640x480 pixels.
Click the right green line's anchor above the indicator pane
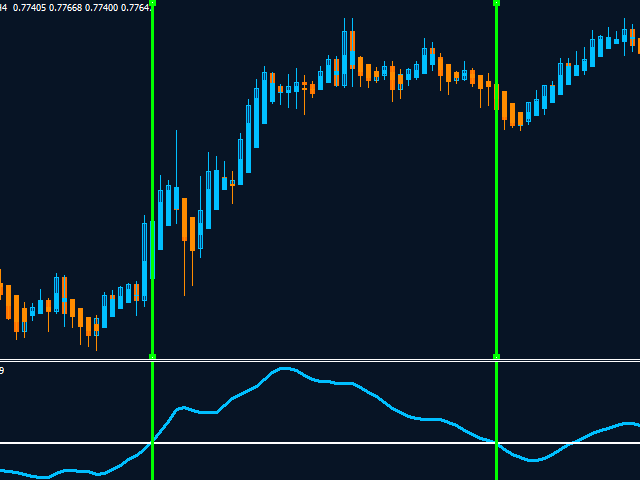click(496, 356)
